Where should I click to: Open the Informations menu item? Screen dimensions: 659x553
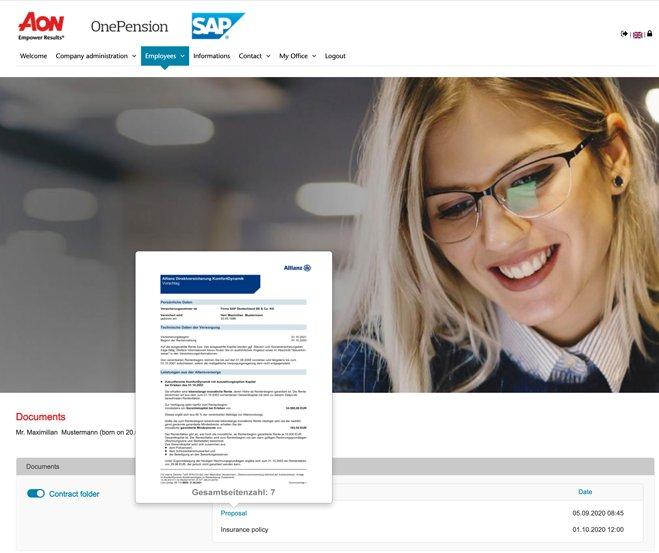(212, 56)
